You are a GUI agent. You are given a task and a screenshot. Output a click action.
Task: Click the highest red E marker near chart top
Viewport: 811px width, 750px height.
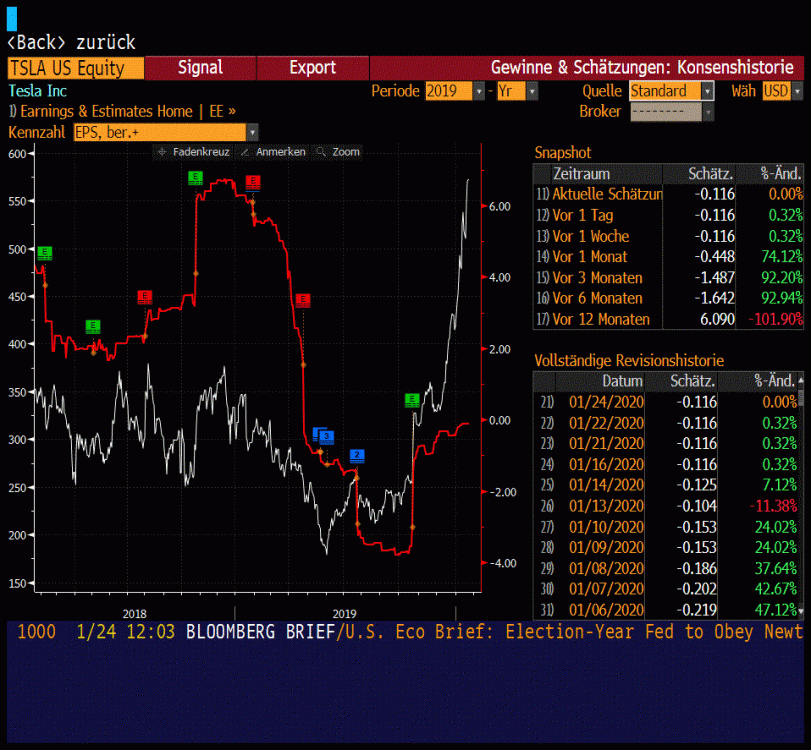[253, 181]
